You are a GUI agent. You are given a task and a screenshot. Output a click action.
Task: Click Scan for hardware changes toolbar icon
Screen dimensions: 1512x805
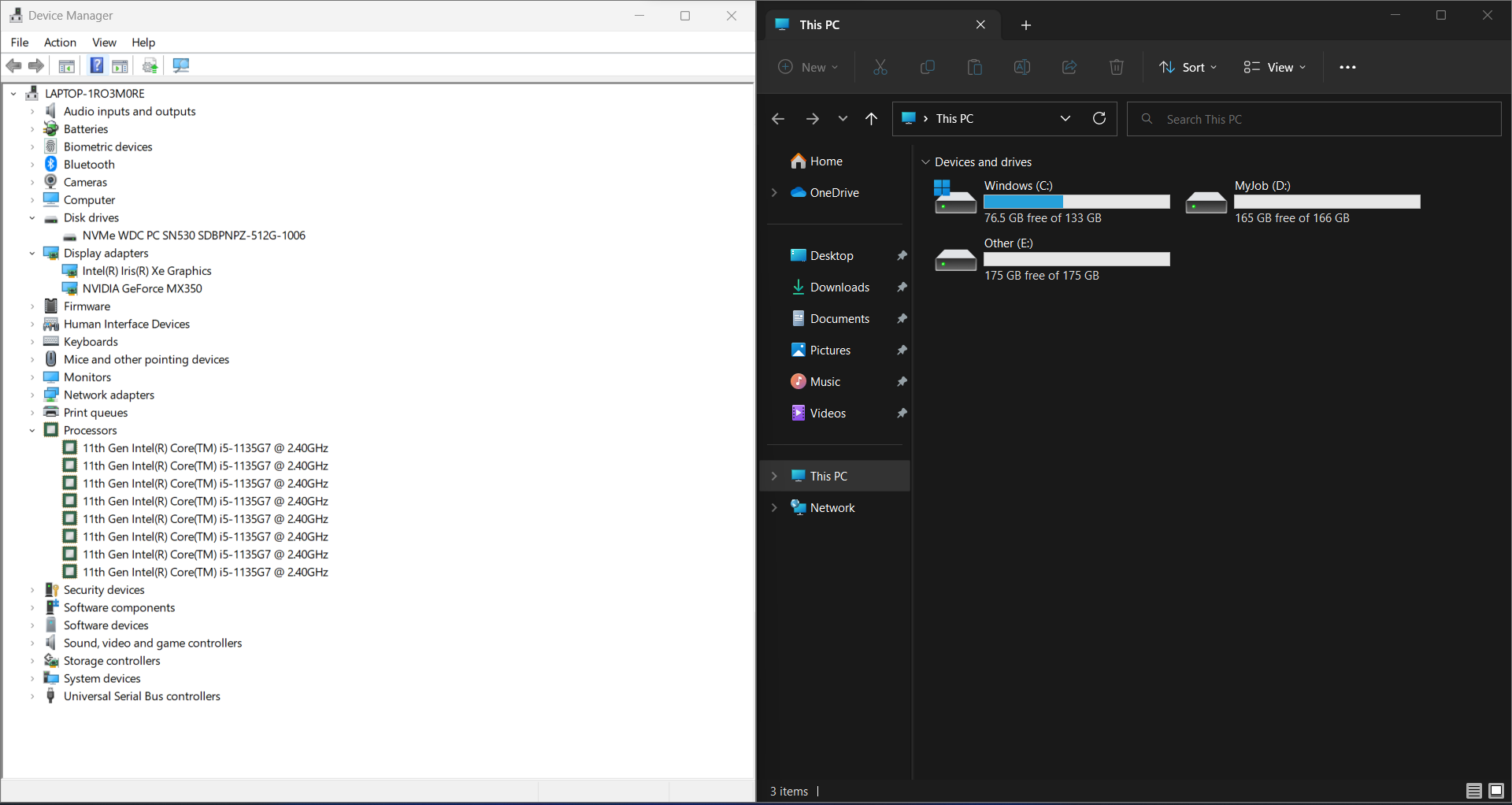[x=181, y=65]
